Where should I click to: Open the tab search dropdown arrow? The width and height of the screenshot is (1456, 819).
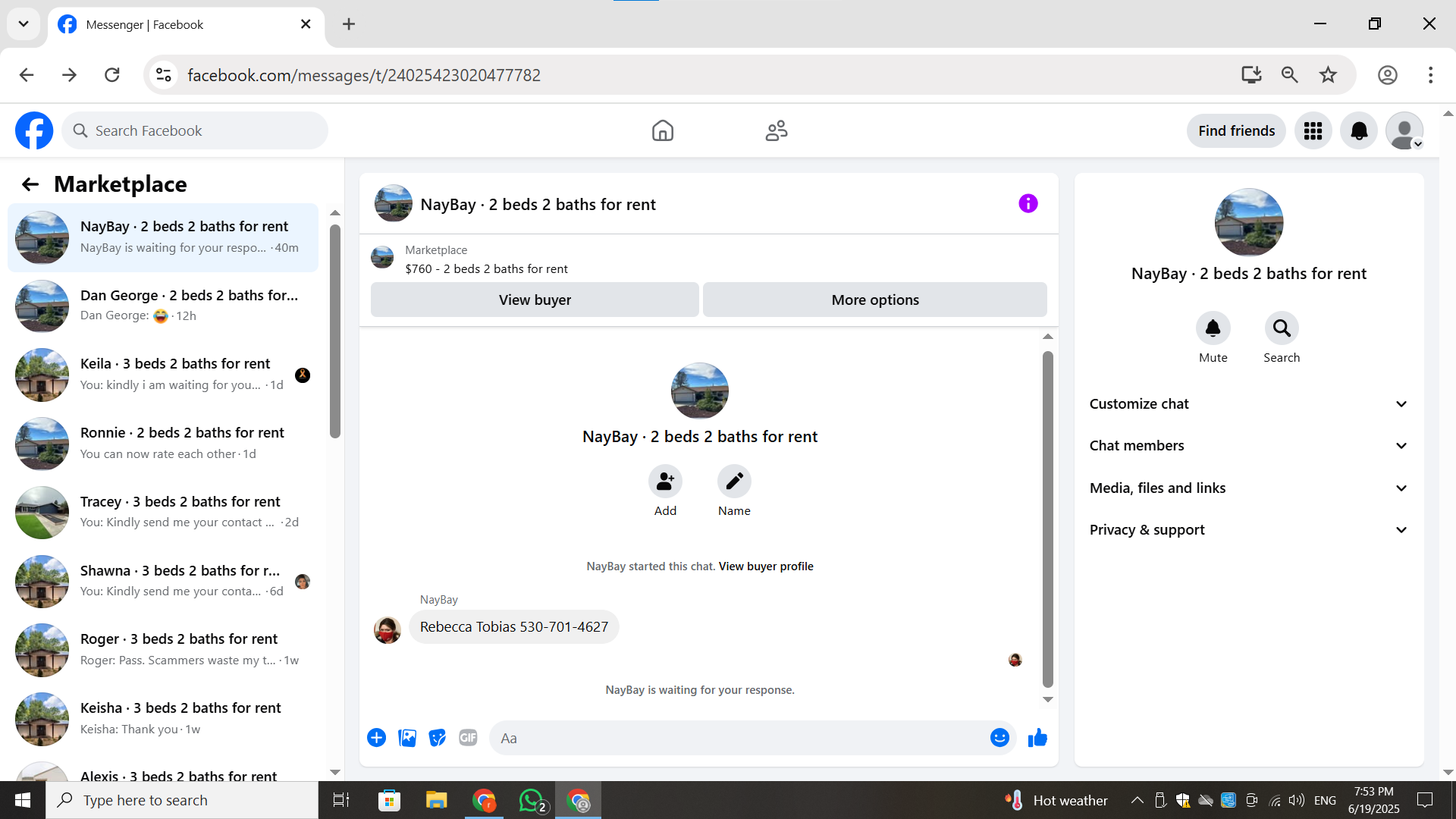click(x=24, y=24)
